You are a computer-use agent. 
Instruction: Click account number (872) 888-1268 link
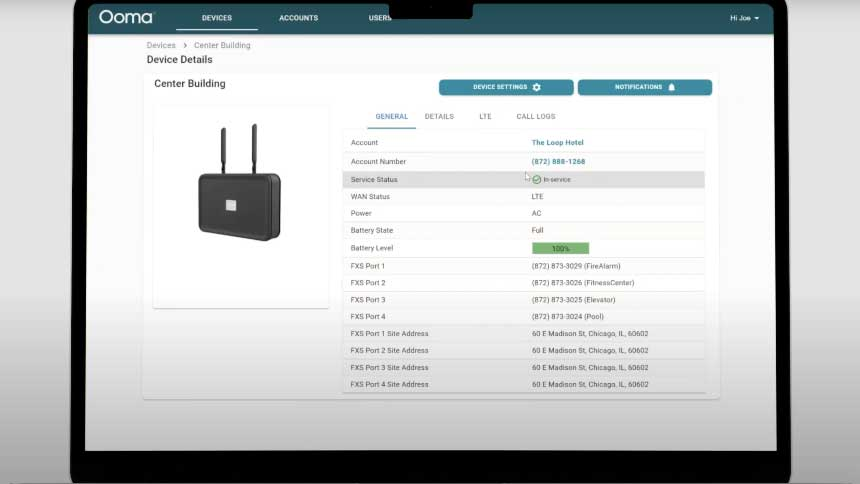[558, 162]
